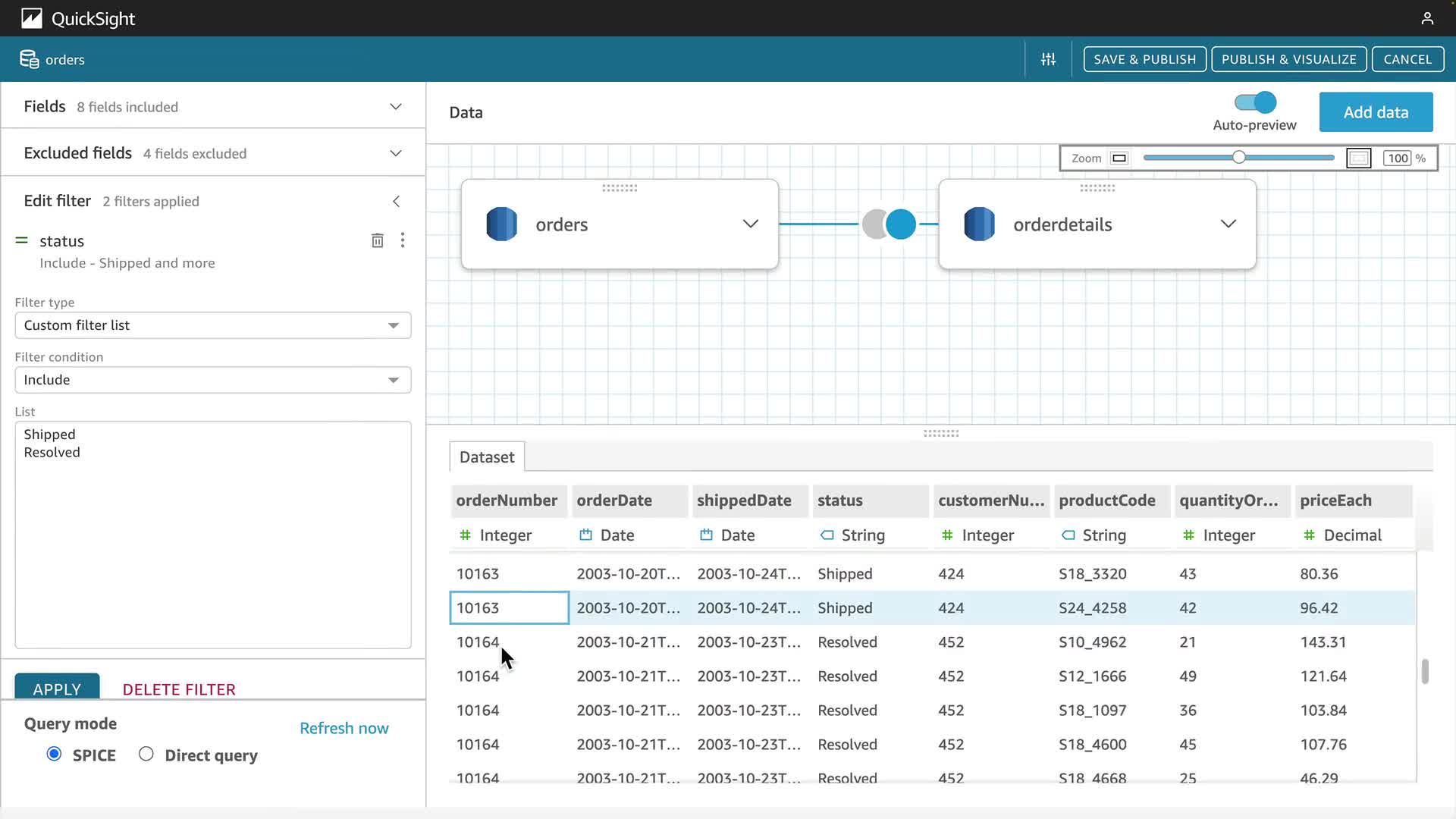
Task: Click the zoom-out fit icon
Action: (1119, 158)
